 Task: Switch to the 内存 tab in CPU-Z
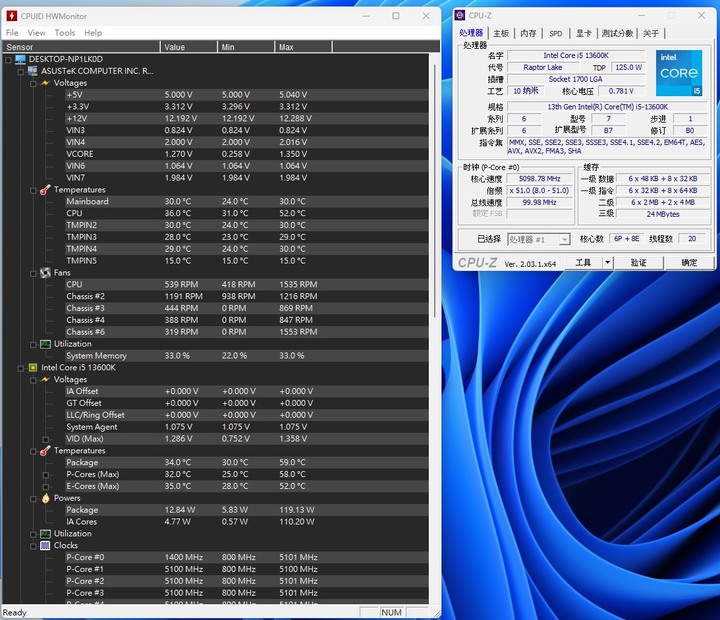point(528,33)
